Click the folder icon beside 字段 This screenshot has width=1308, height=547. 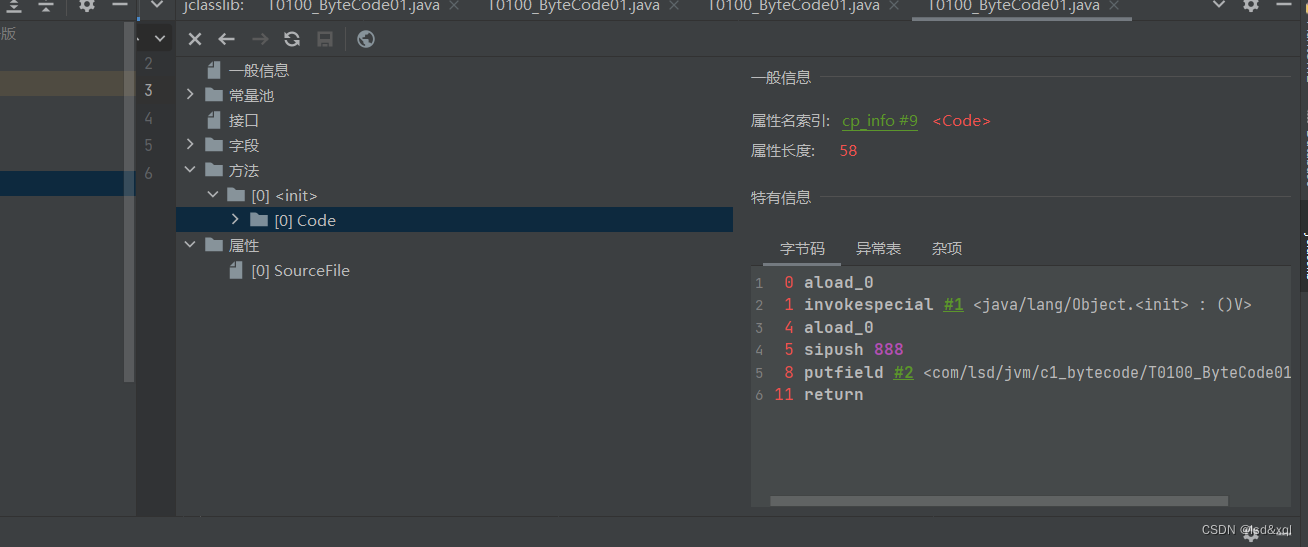[x=213, y=145]
